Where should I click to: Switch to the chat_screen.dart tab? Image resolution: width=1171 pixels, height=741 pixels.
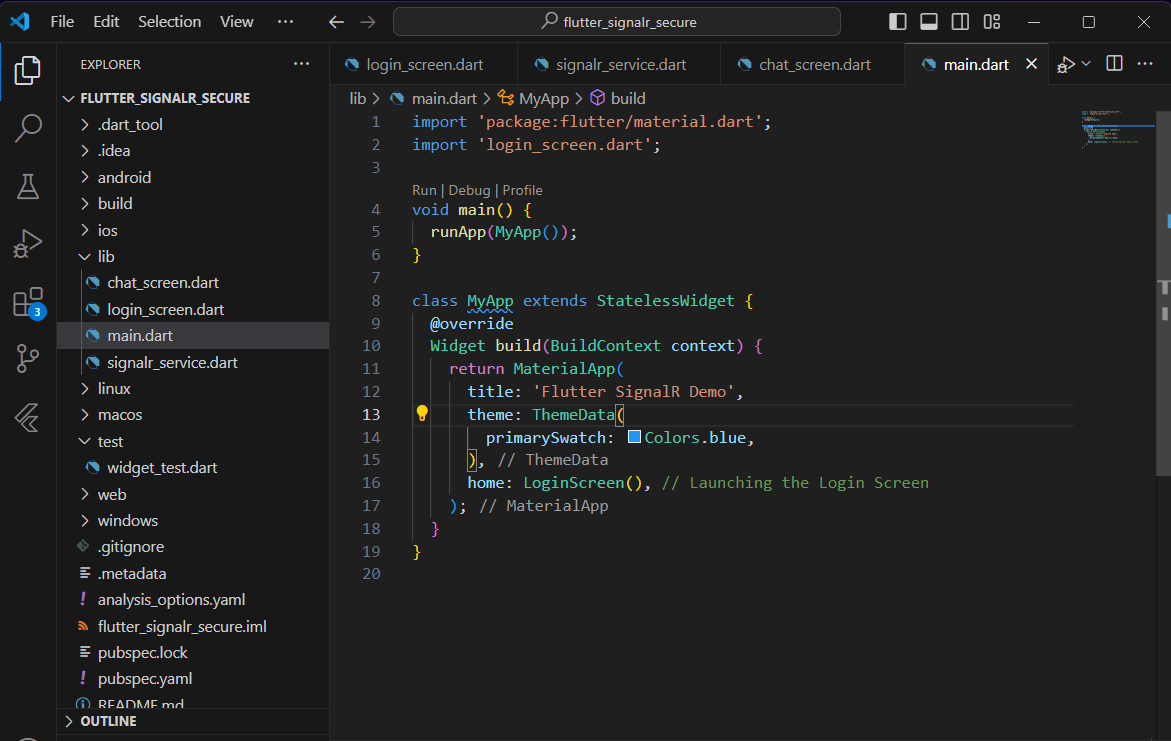click(x=814, y=64)
